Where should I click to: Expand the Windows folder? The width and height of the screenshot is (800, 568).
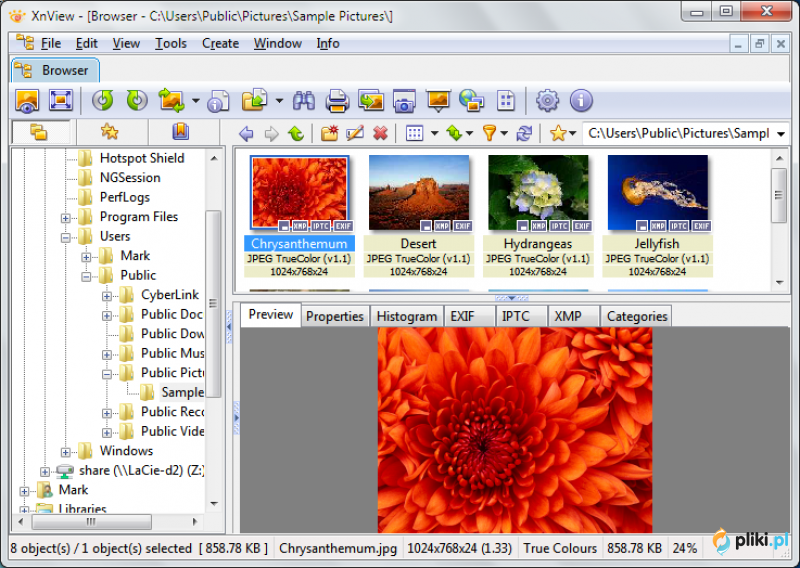tap(66, 452)
